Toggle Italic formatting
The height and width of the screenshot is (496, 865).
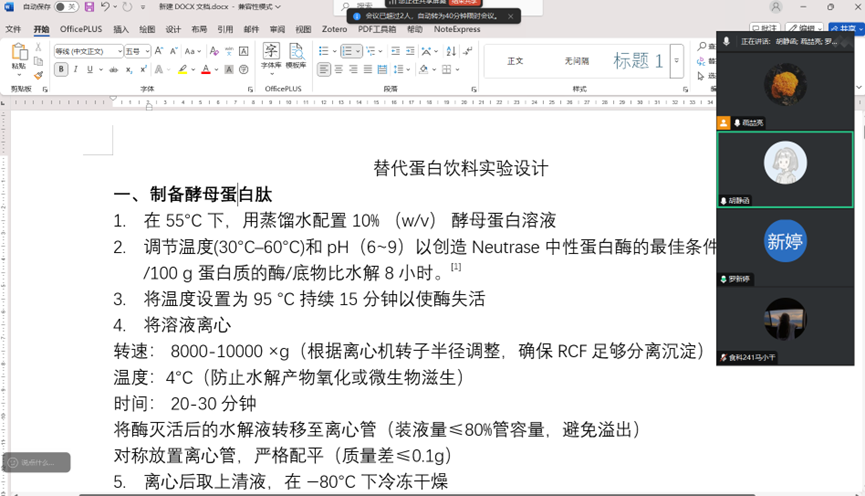tap(75, 70)
